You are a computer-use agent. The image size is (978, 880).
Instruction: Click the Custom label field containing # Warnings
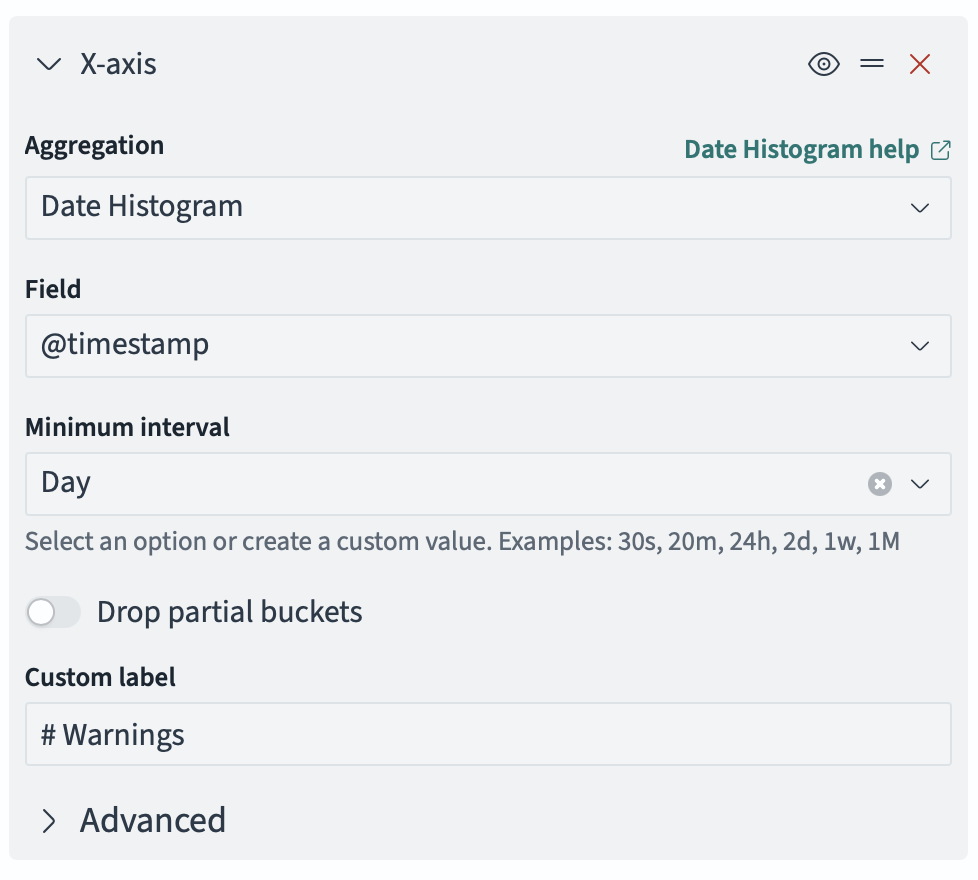tap(487, 735)
